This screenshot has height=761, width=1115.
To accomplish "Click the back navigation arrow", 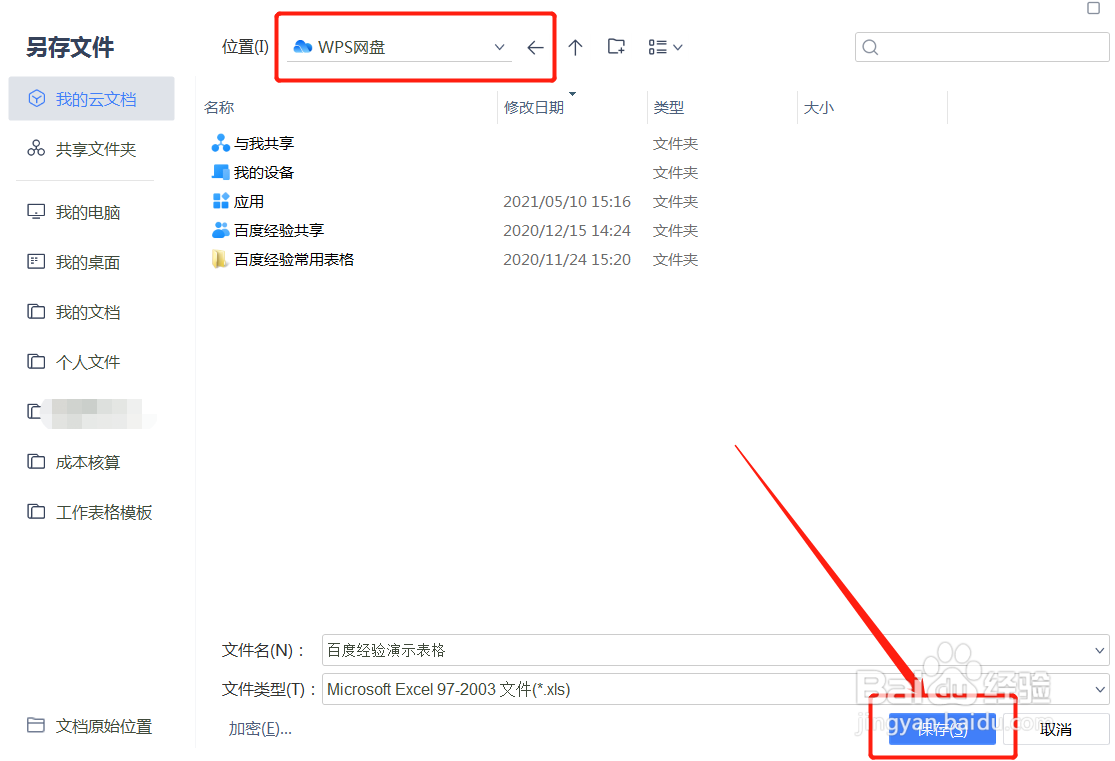I will tap(535, 46).
